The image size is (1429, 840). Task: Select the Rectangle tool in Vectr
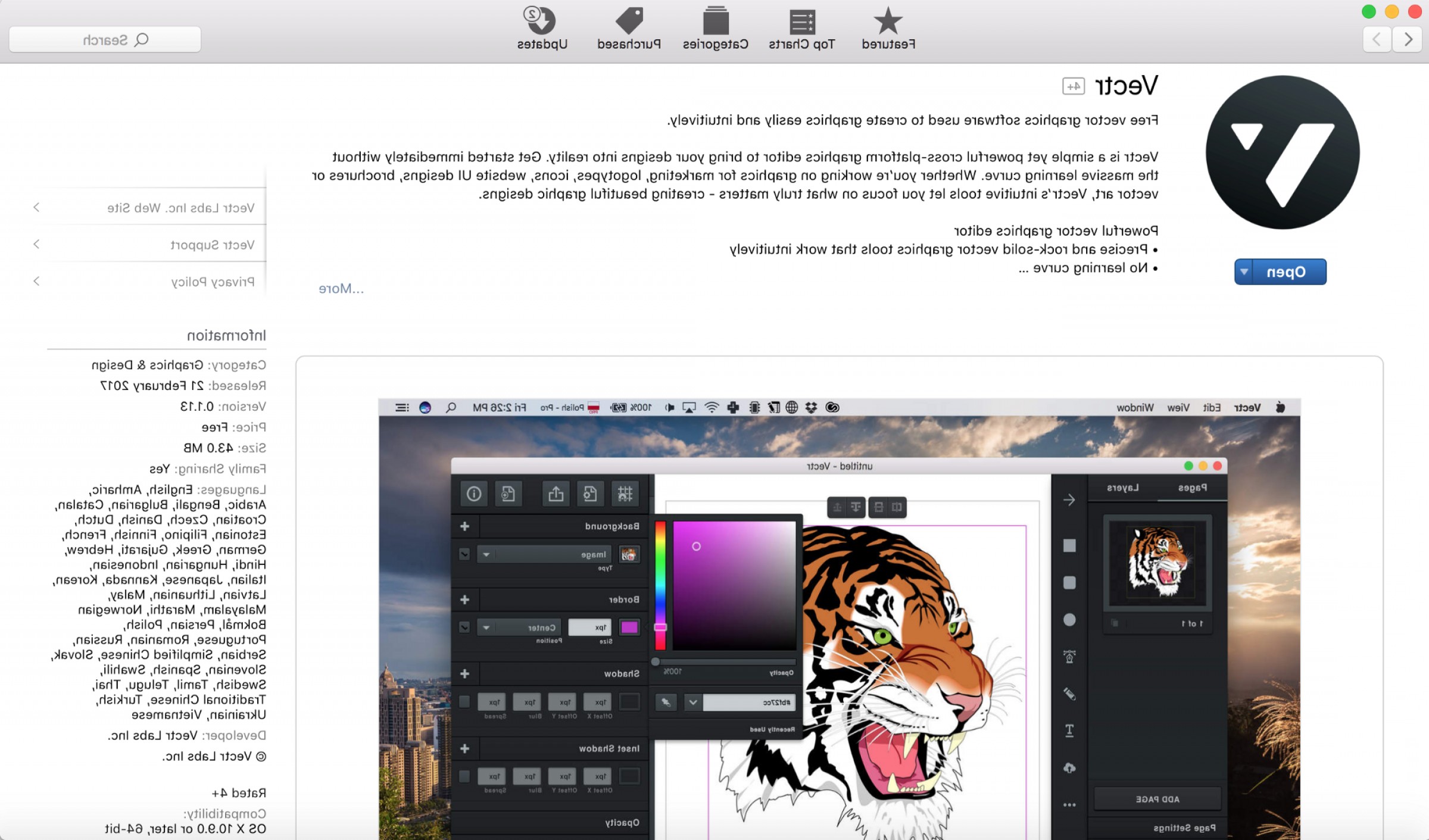pos(1069,545)
